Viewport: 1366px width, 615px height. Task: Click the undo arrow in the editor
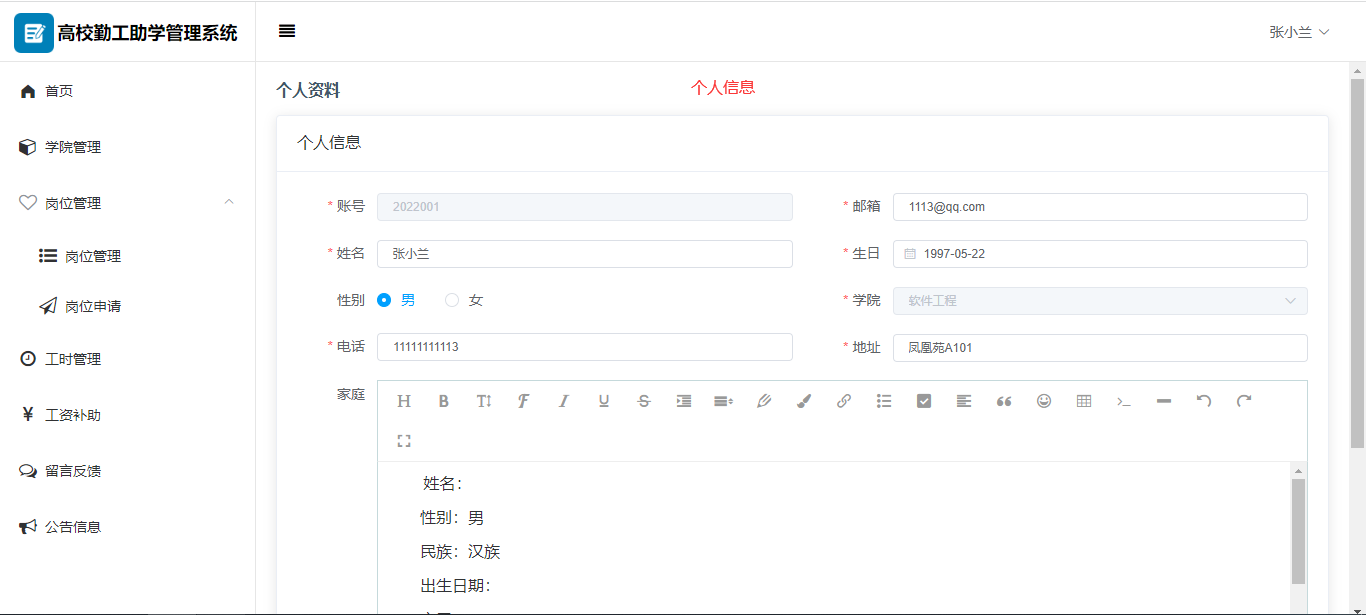pyautogui.click(x=1204, y=401)
